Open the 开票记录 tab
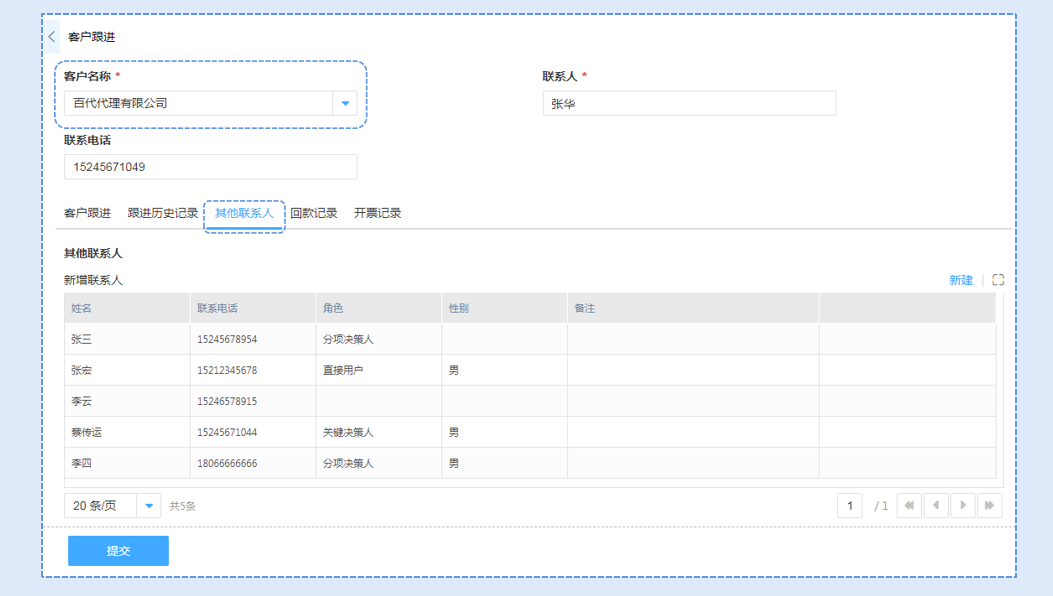Image resolution: width=1053 pixels, height=596 pixels. click(x=378, y=213)
